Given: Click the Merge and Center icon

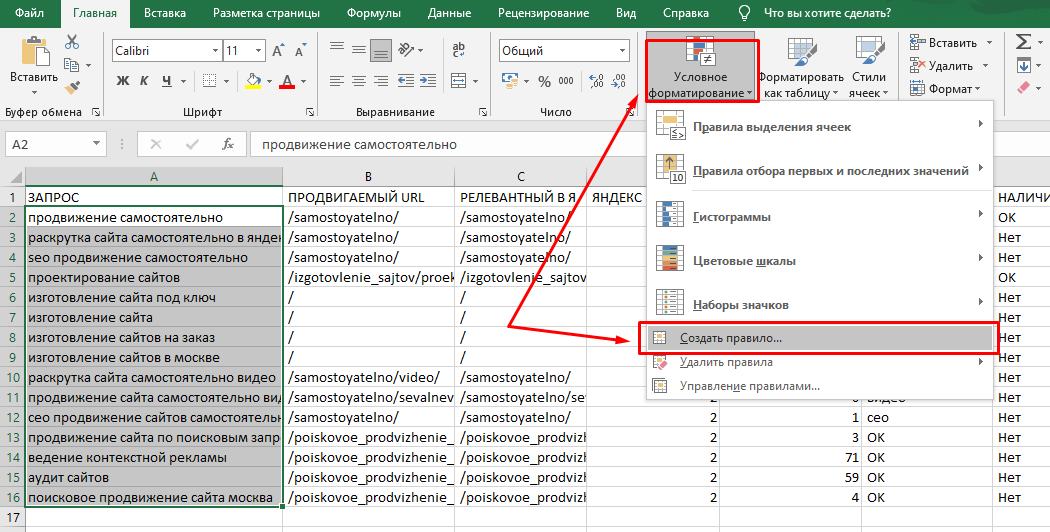Looking at the screenshot, I should point(459,81).
